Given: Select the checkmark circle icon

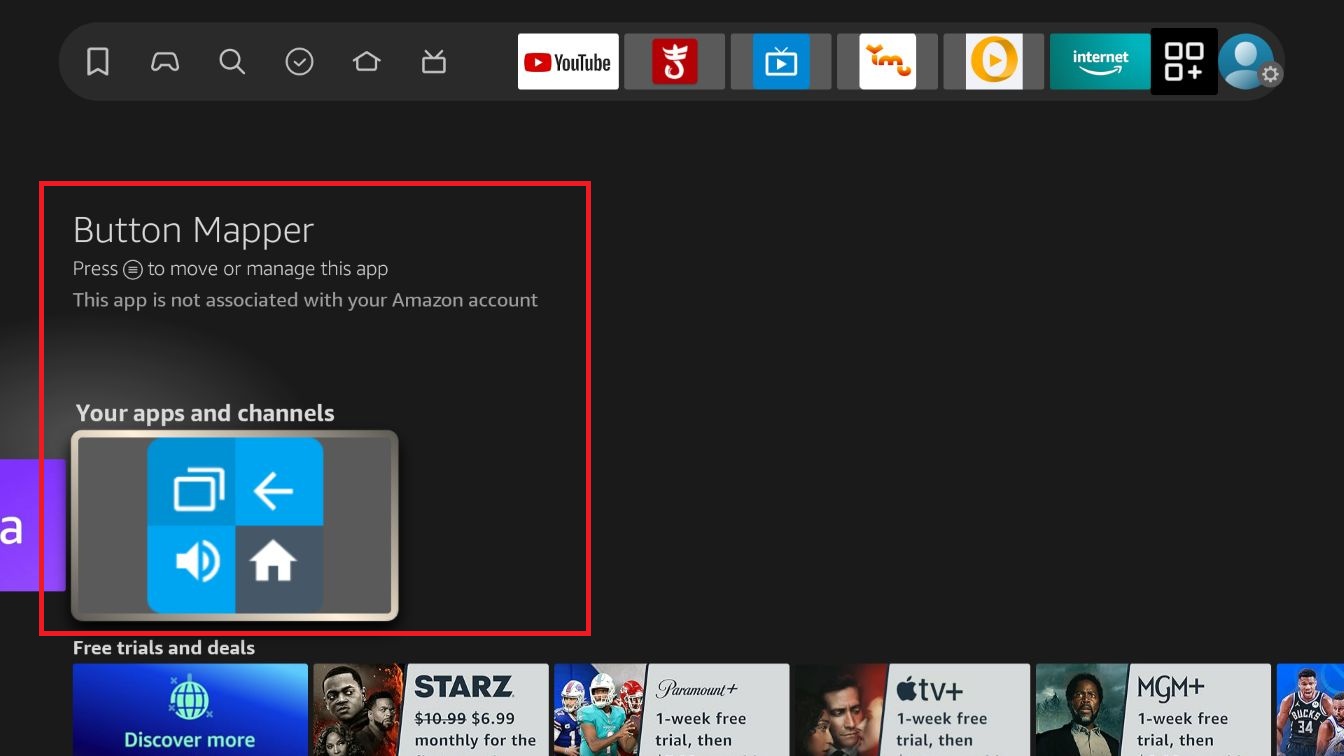Looking at the screenshot, I should pyautogui.click(x=299, y=62).
